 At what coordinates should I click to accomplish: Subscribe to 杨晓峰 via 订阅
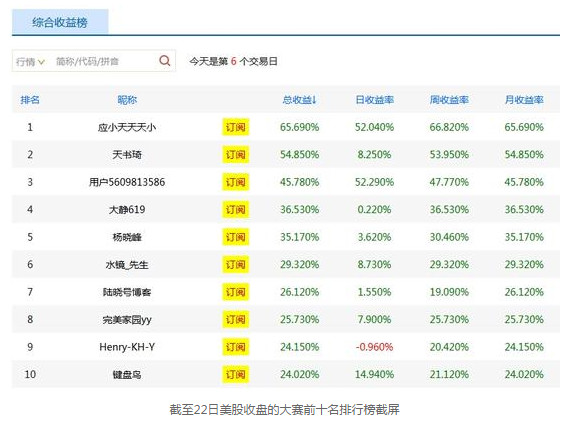235,237
